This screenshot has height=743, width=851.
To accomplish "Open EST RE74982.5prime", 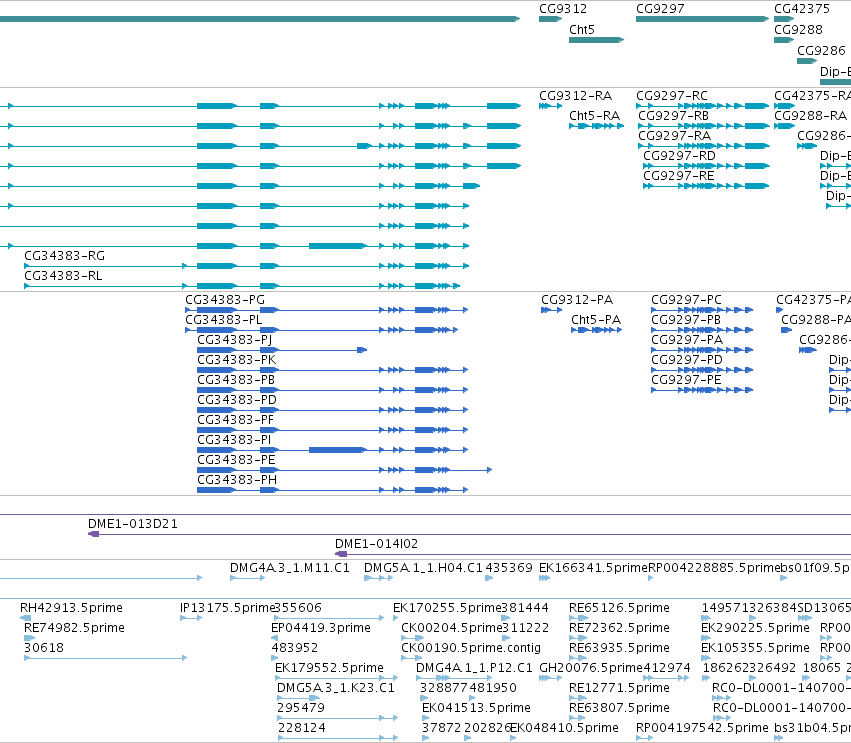I will (30, 638).
